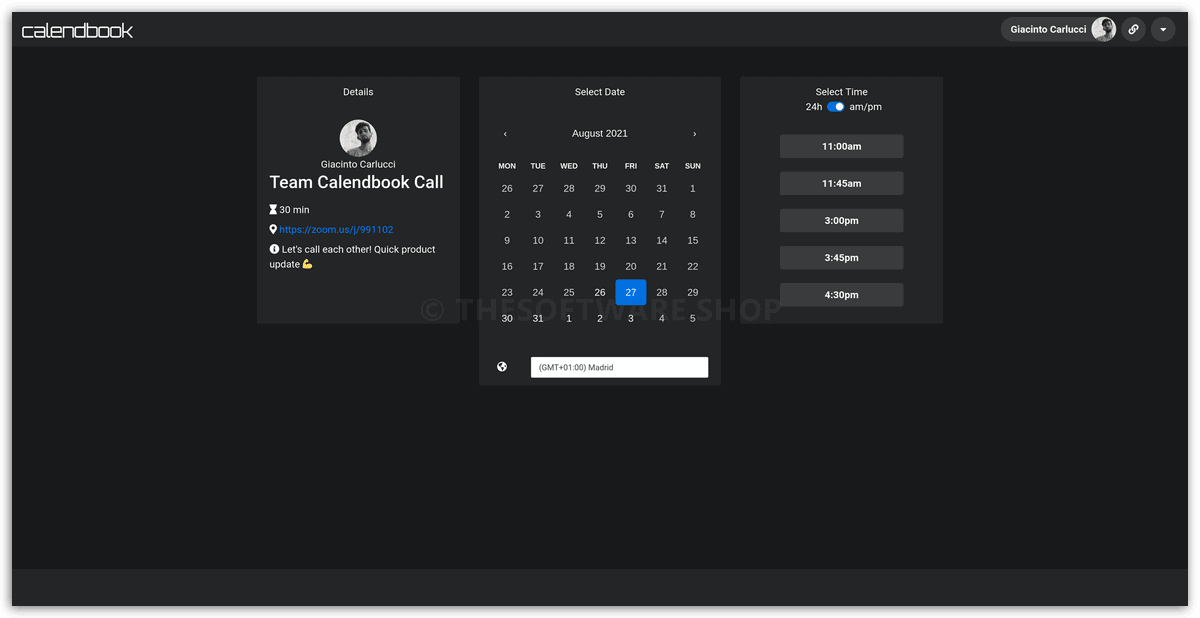Open the zoom.us meeting link
The height and width of the screenshot is (618, 1200).
point(336,230)
